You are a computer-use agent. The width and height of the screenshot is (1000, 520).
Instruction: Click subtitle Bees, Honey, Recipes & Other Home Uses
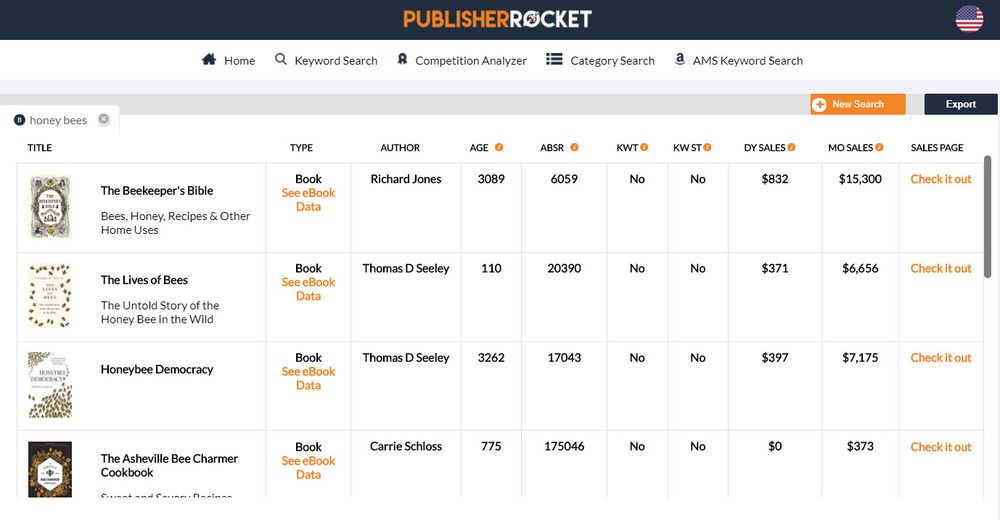(x=175, y=223)
